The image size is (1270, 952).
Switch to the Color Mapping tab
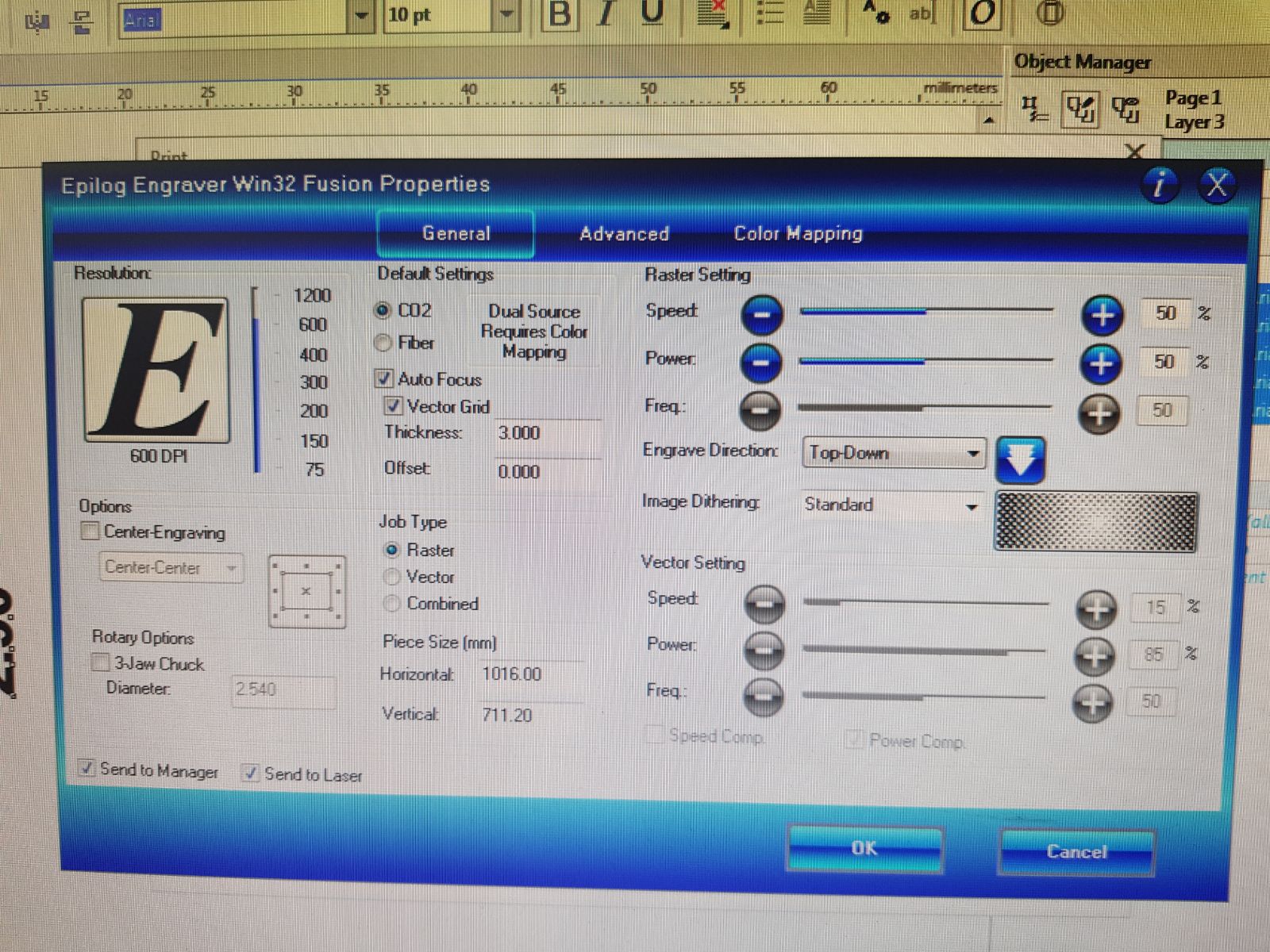pyautogui.click(x=798, y=233)
